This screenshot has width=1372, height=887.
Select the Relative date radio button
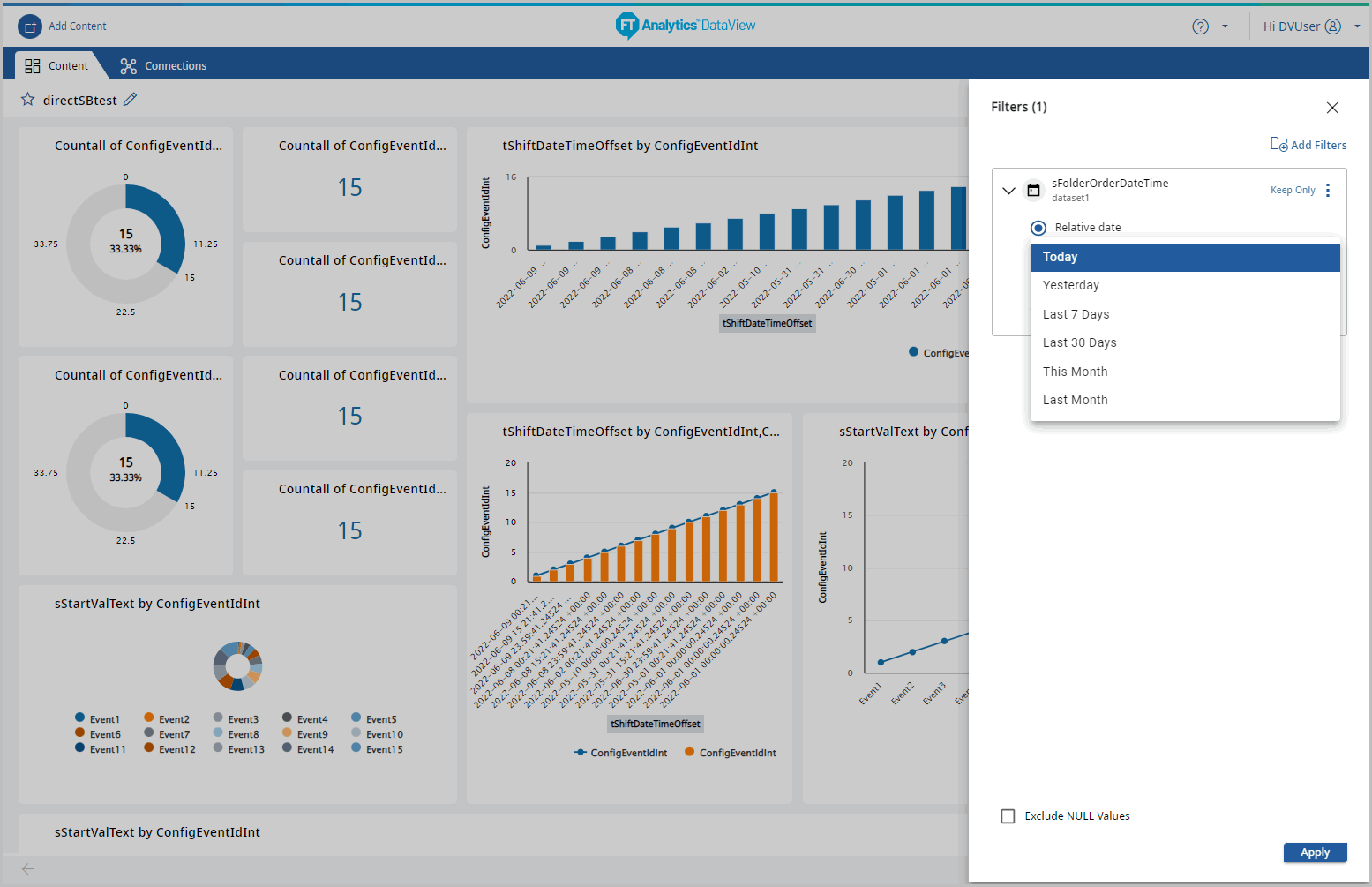coord(1038,228)
